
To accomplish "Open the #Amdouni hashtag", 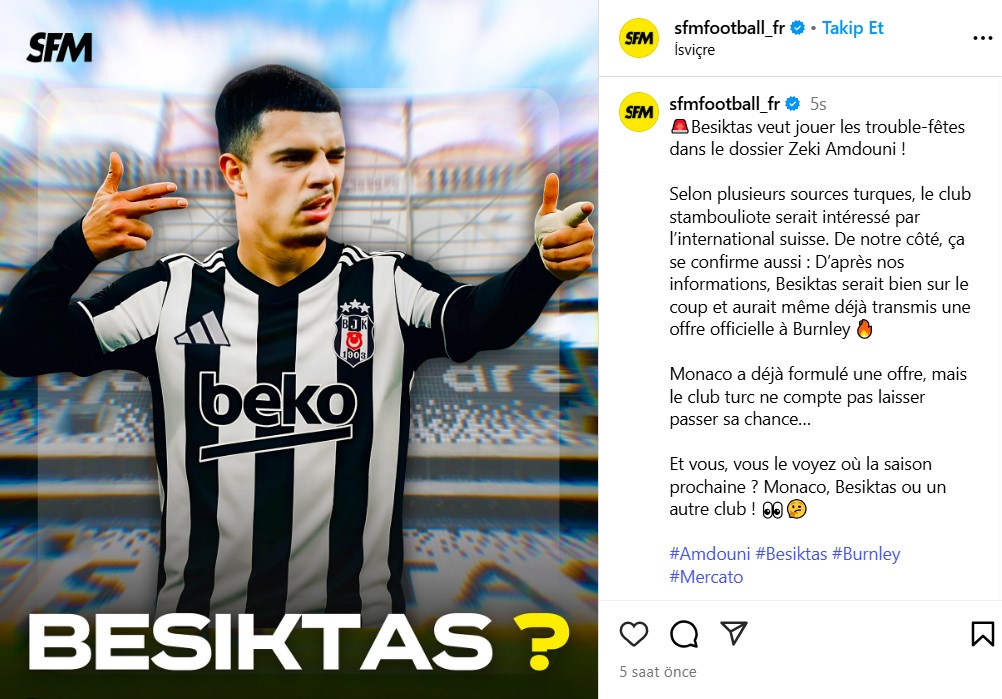I will coord(709,554).
